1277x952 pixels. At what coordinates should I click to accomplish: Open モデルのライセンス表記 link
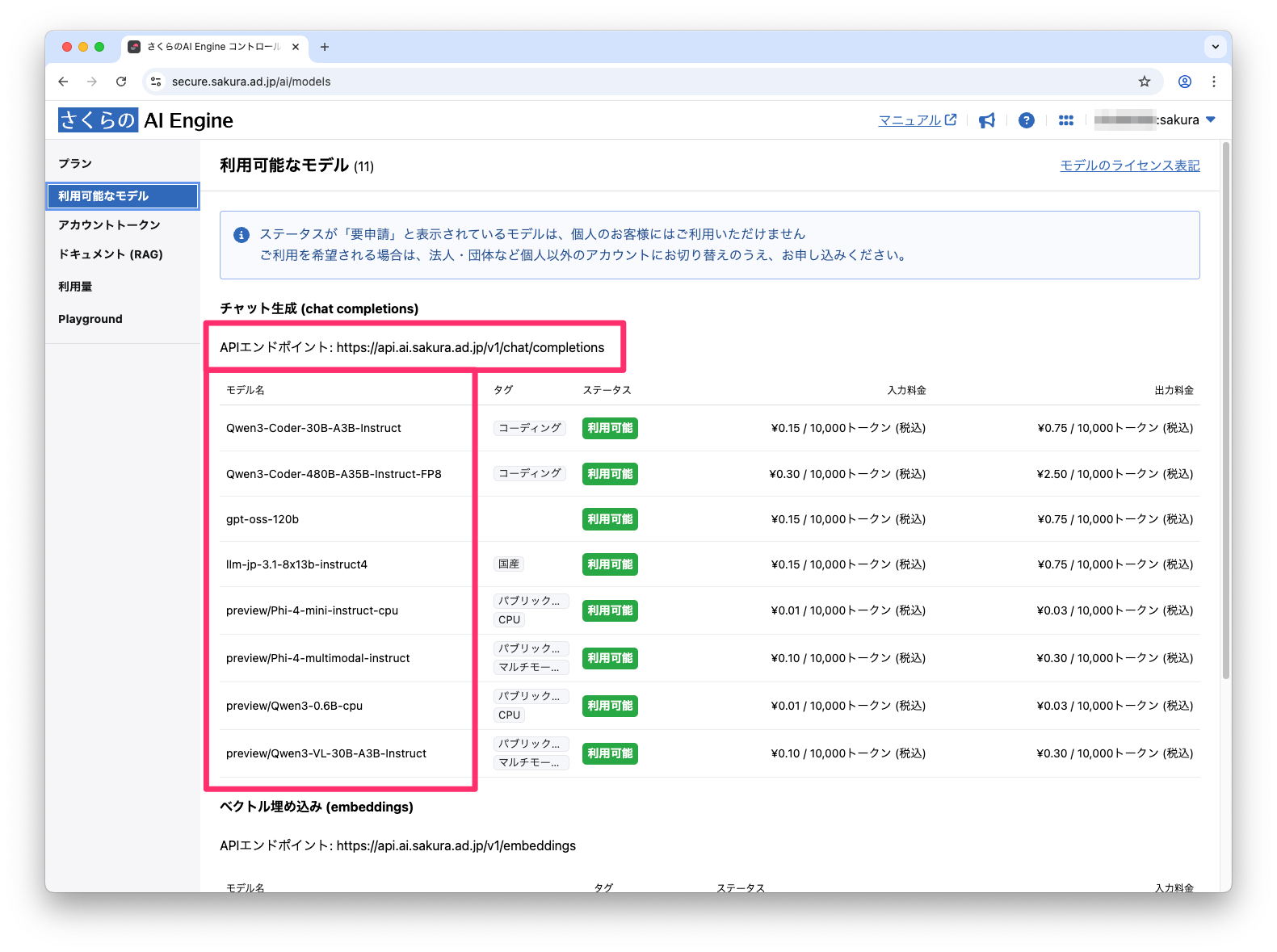(x=1129, y=166)
